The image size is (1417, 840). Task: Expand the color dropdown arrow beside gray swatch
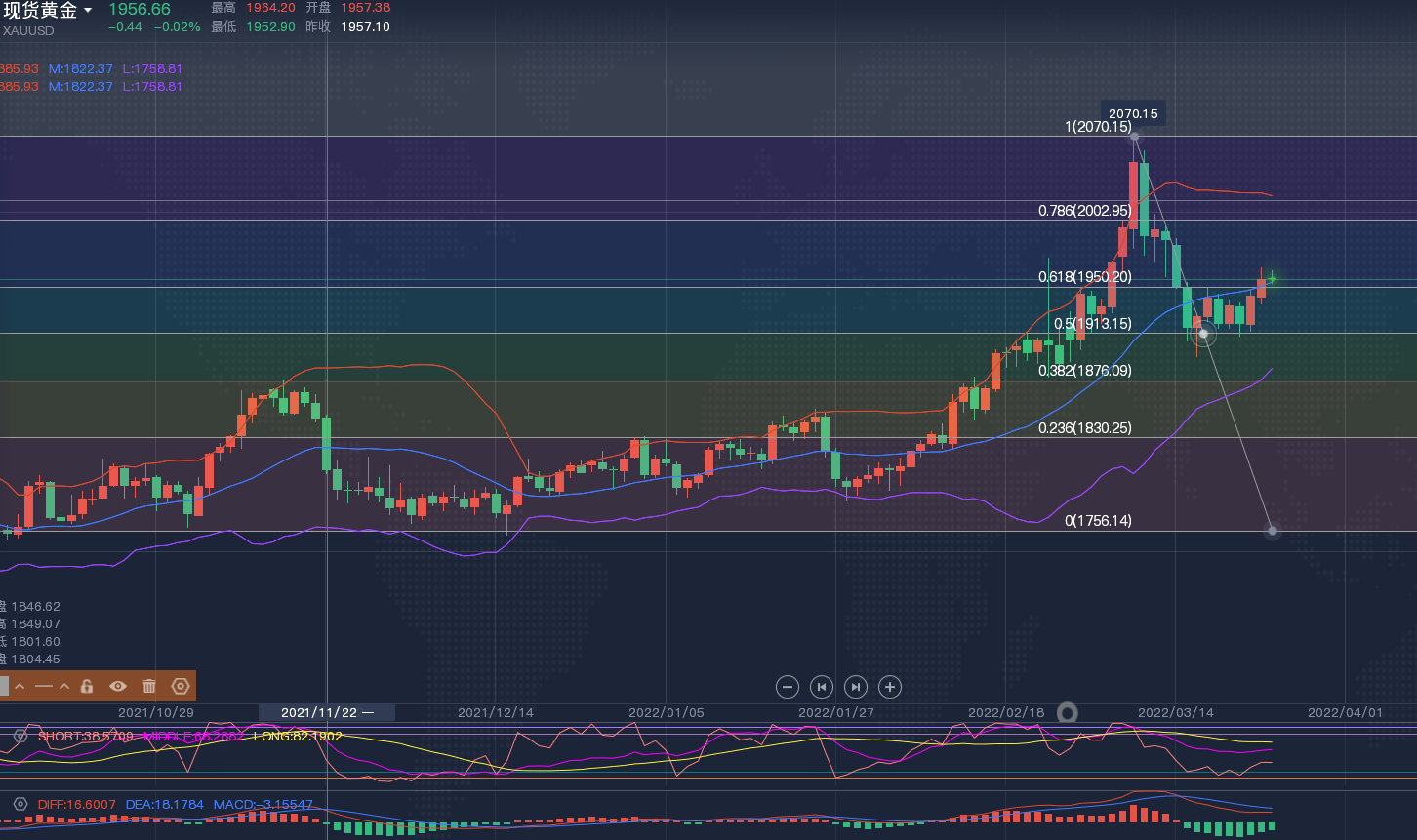click(20, 686)
